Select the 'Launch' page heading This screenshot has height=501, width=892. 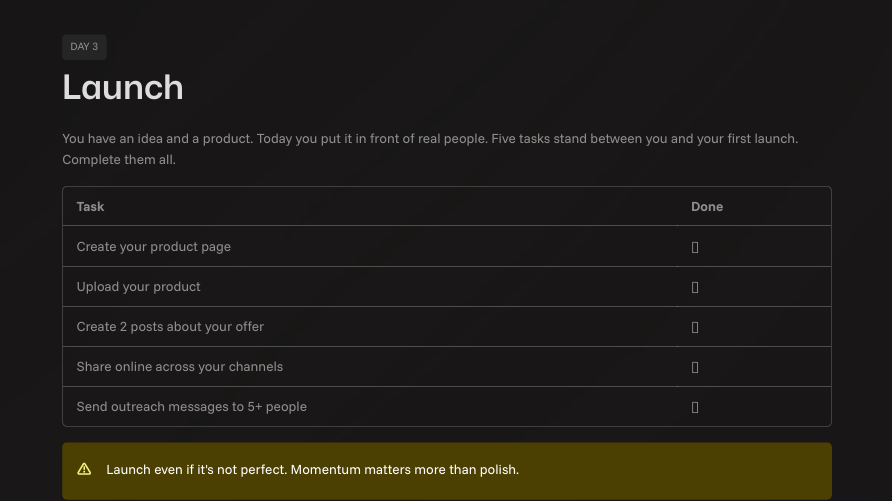(x=123, y=88)
